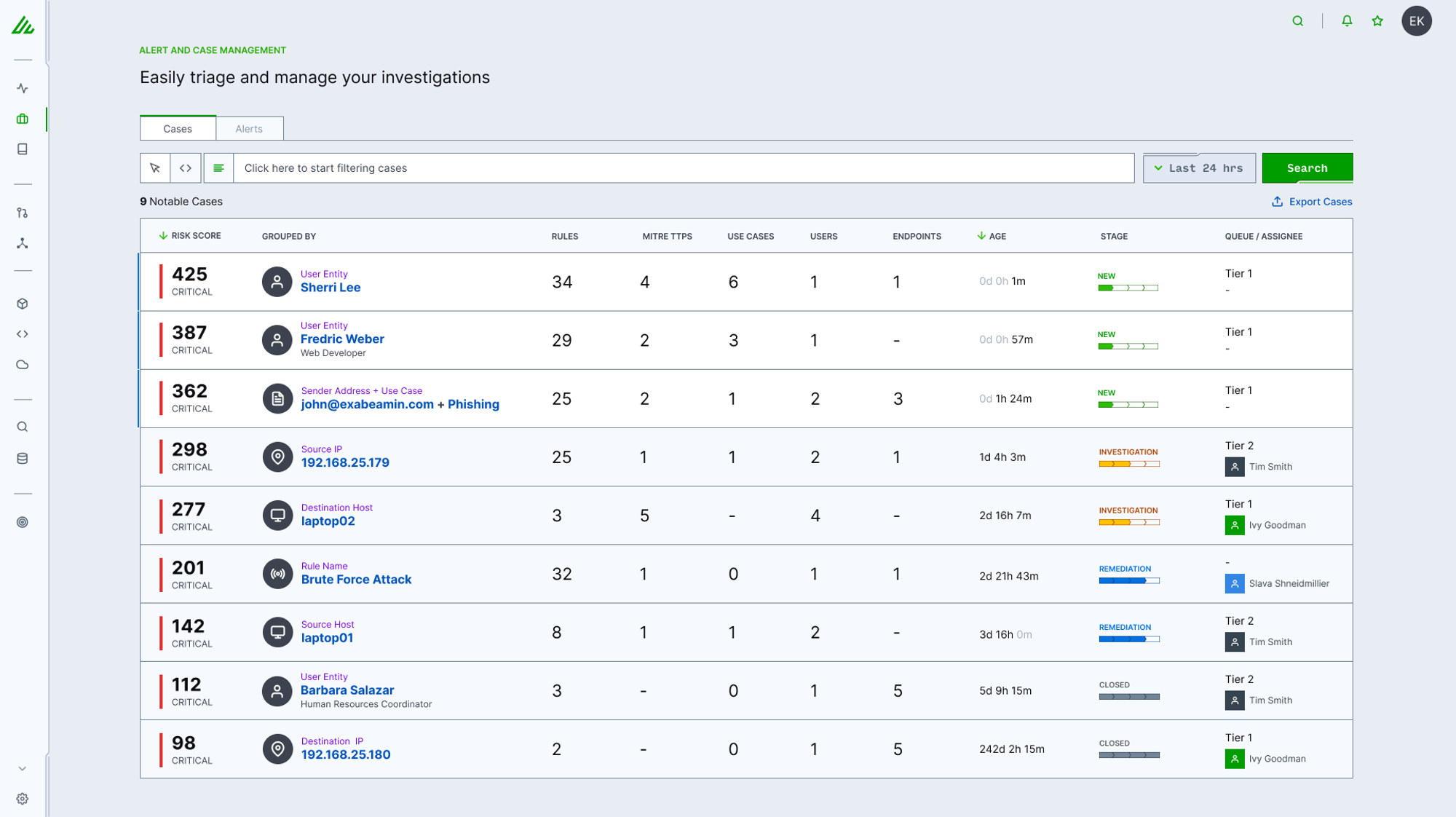
Task: Open the cloud icon in sidebar
Action: pos(23,365)
